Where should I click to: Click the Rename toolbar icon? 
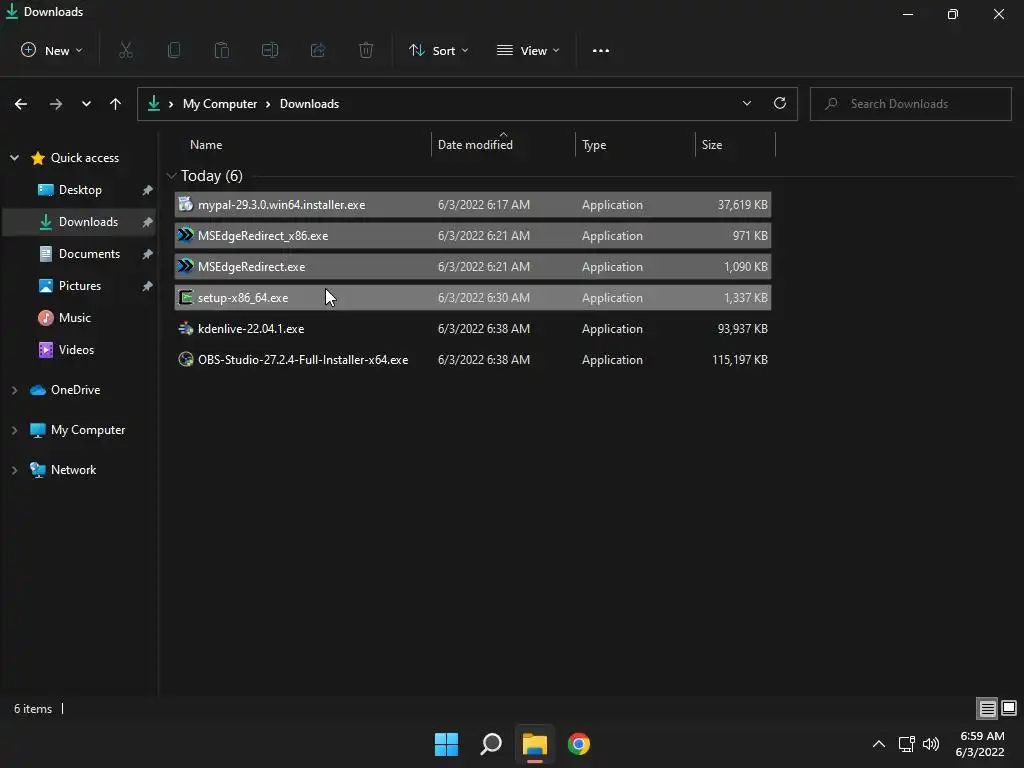270,50
